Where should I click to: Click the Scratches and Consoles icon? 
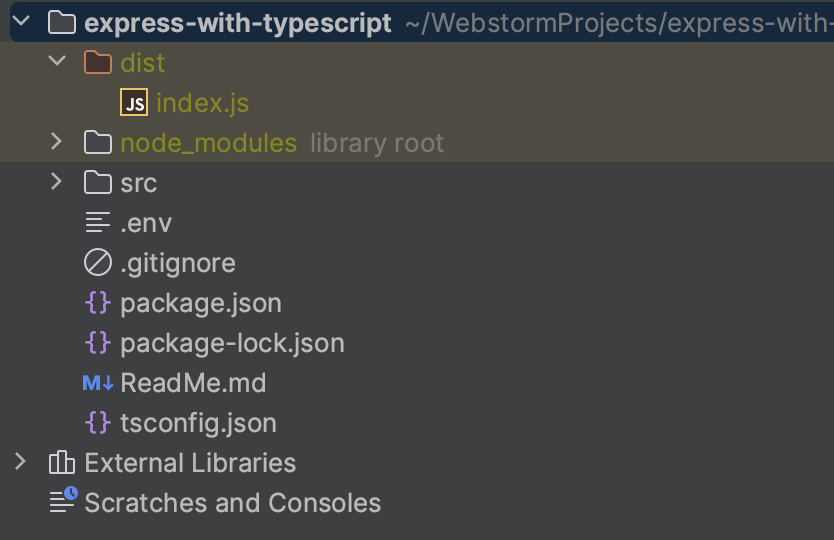point(63,501)
